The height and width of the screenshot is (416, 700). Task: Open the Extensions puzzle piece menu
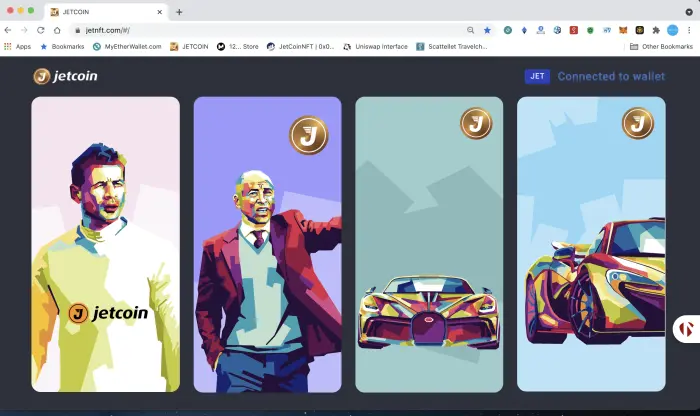pyautogui.click(x=656, y=30)
